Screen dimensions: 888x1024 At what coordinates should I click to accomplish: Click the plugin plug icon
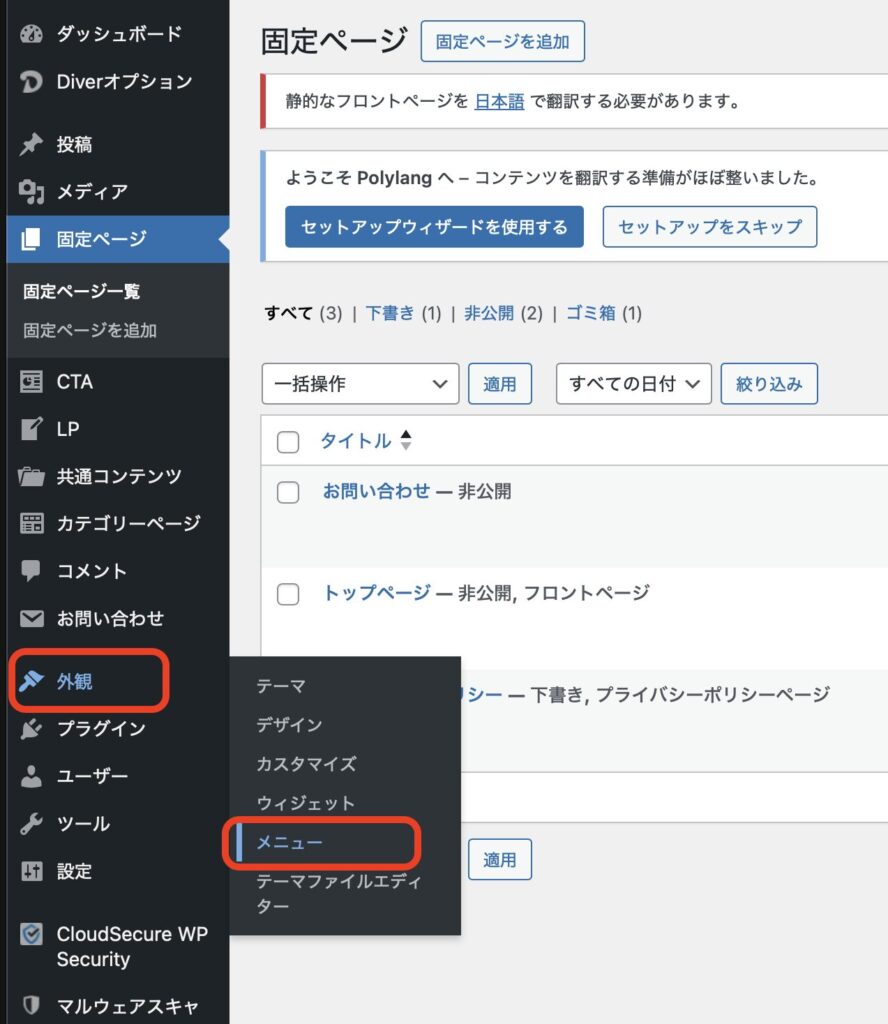pos(32,729)
